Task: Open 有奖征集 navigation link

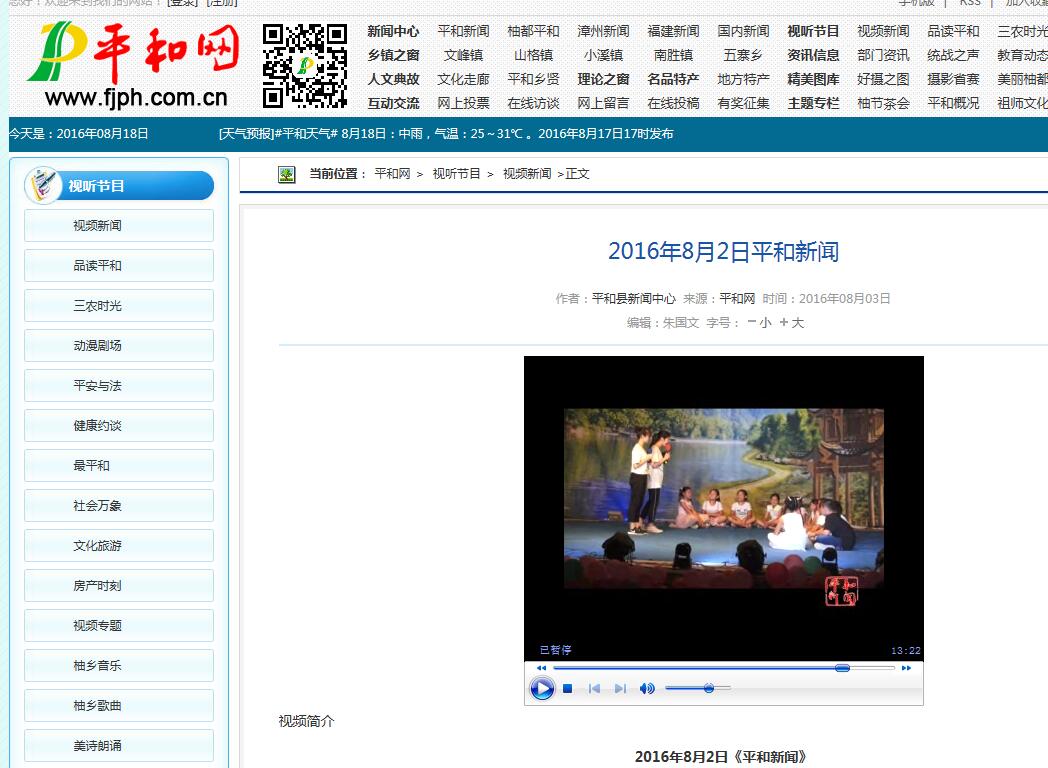Action: pos(743,103)
